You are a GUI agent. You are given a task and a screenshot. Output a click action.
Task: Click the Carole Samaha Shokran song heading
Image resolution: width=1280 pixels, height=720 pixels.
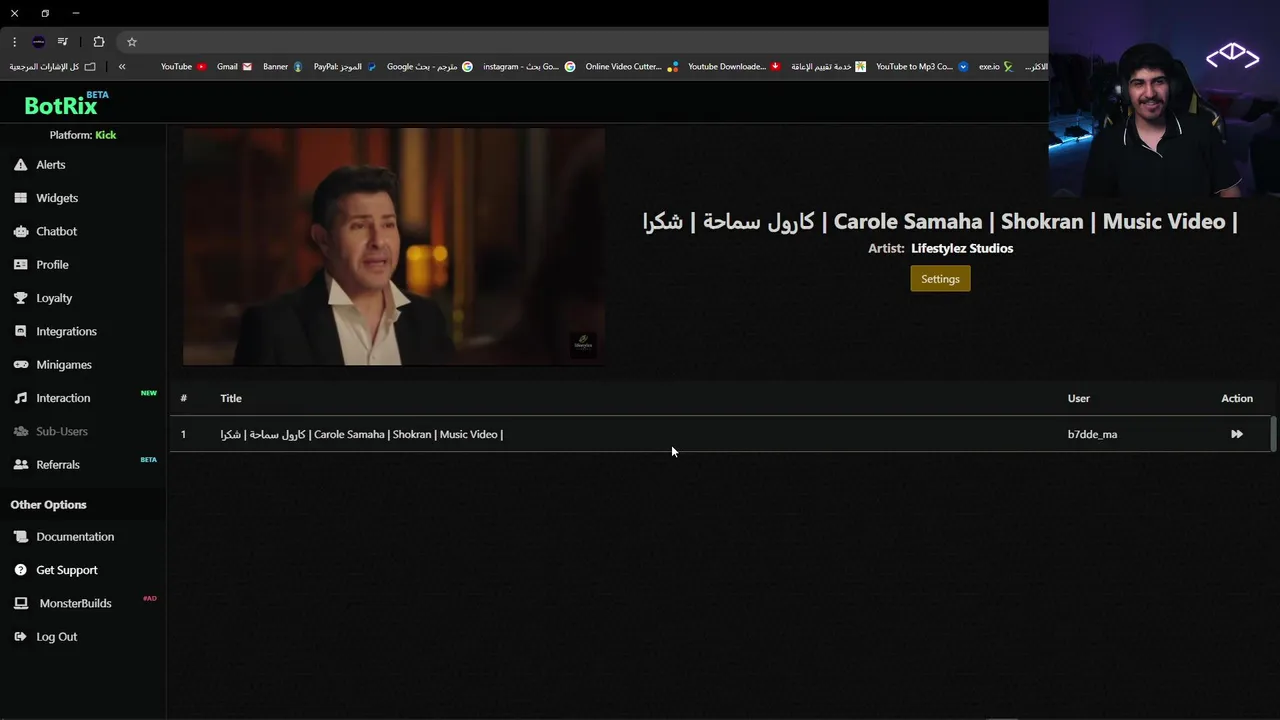940,221
